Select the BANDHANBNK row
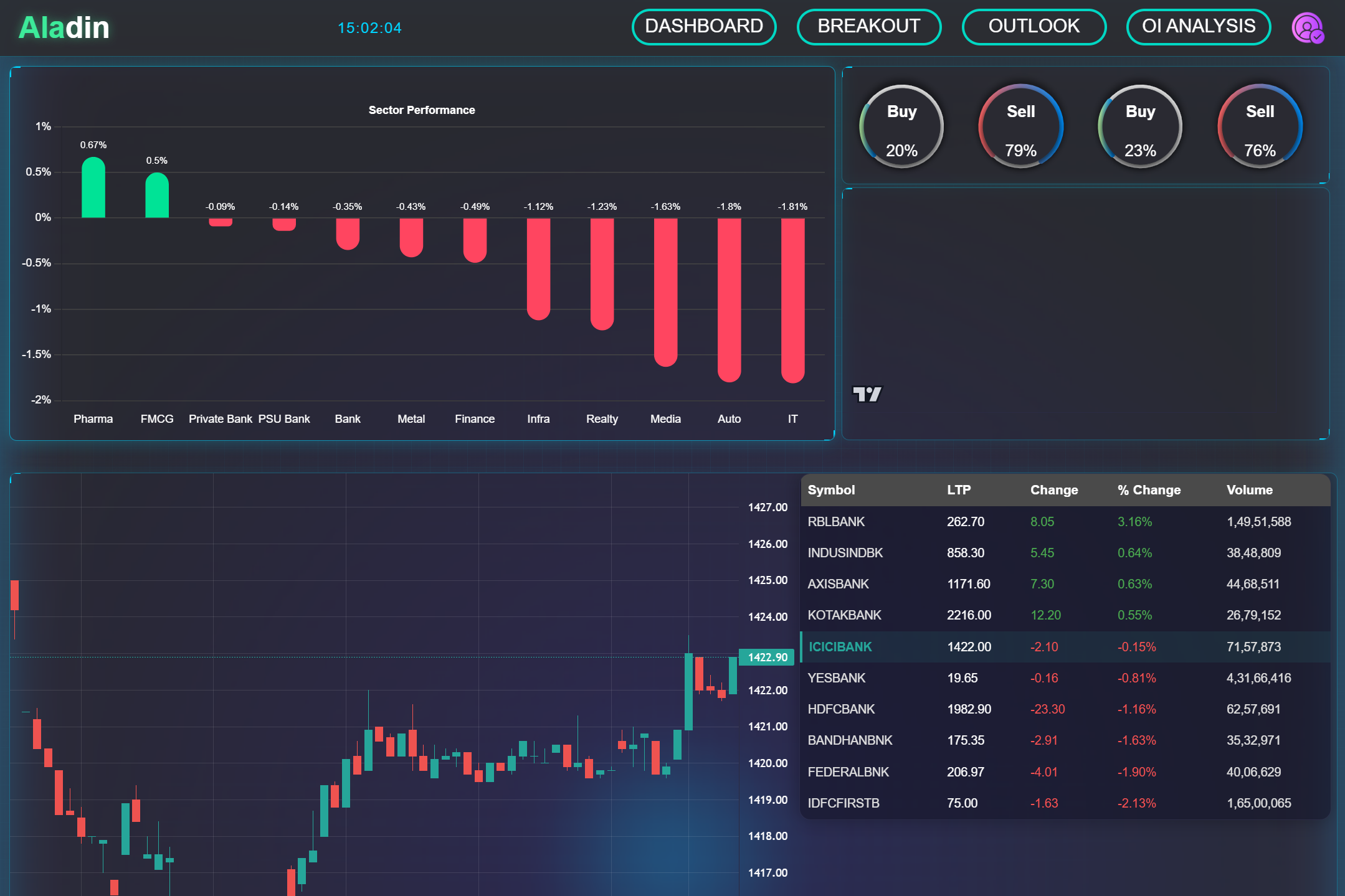Screen dimensions: 1345x896 pos(1065,740)
